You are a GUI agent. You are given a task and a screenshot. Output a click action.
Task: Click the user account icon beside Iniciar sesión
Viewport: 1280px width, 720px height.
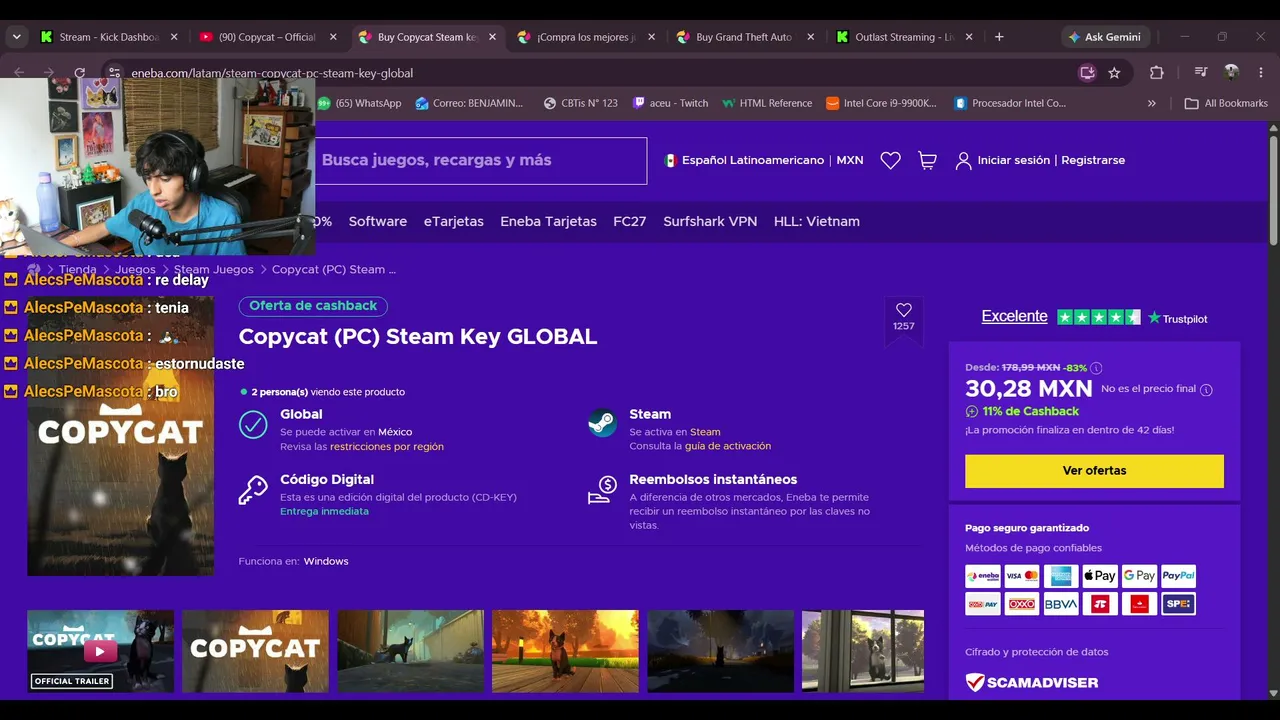tap(963, 160)
